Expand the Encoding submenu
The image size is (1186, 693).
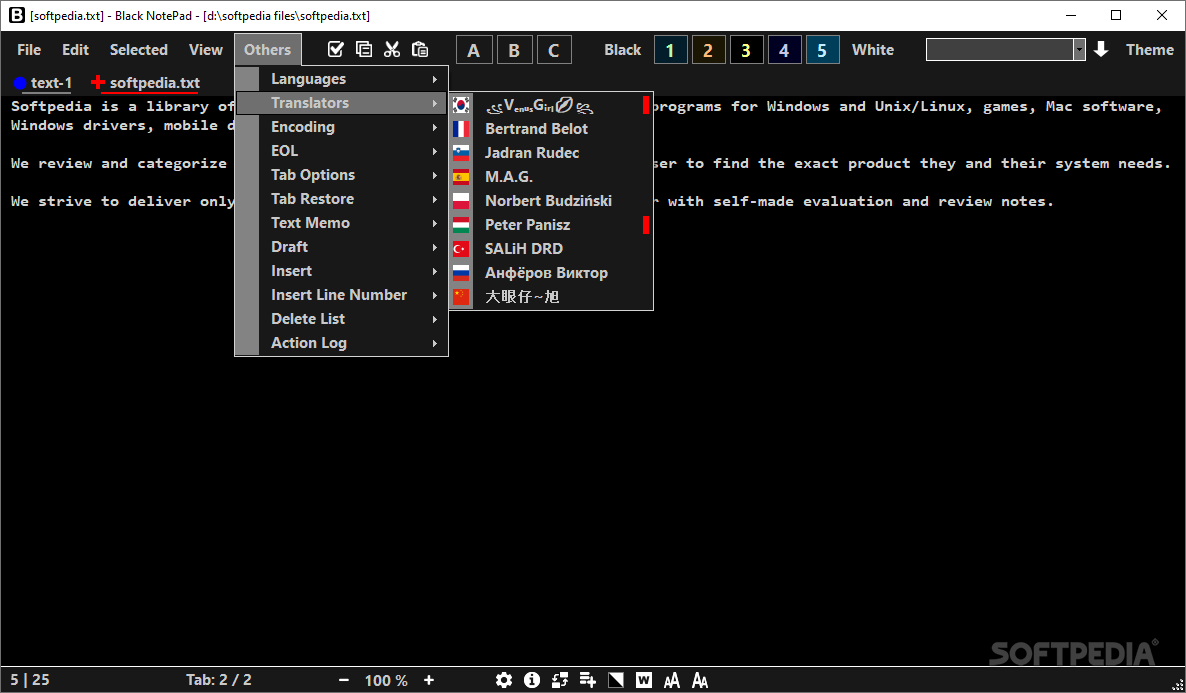click(x=342, y=127)
